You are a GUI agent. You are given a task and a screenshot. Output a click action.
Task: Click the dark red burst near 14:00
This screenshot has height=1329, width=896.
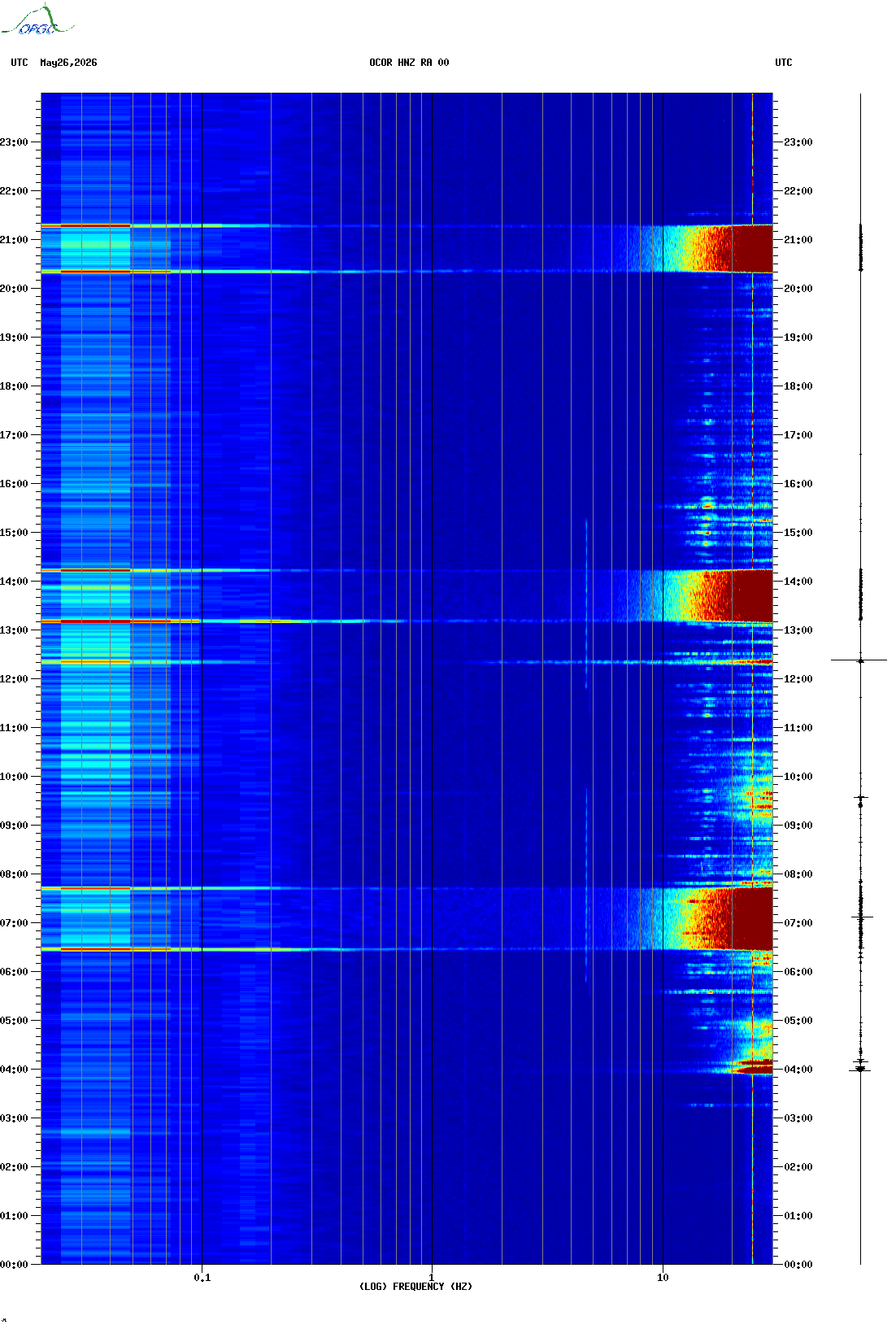click(x=752, y=595)
